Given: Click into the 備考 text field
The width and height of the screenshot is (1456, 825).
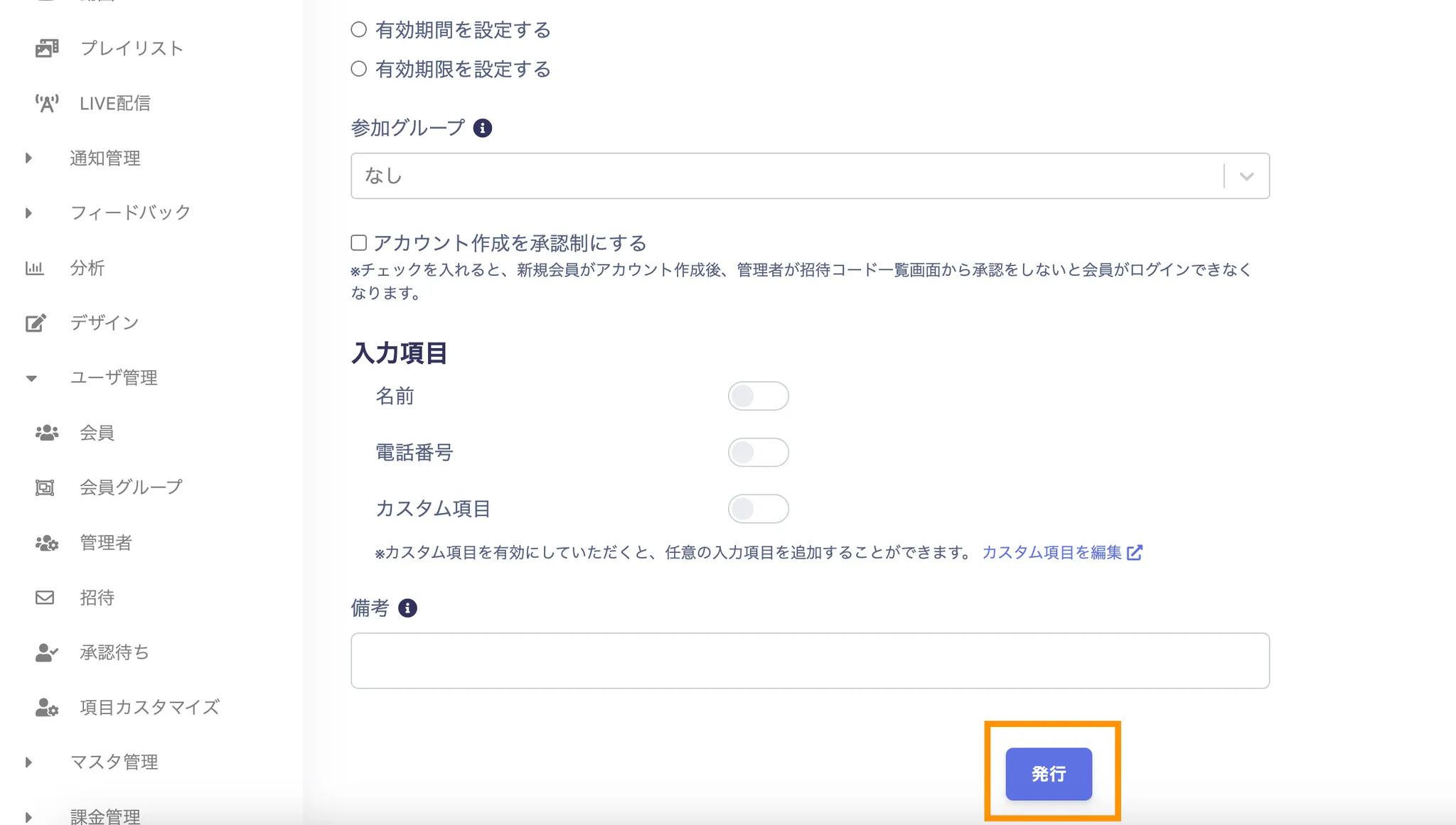Looking at the screenshot, I should (x=809, y=660).
